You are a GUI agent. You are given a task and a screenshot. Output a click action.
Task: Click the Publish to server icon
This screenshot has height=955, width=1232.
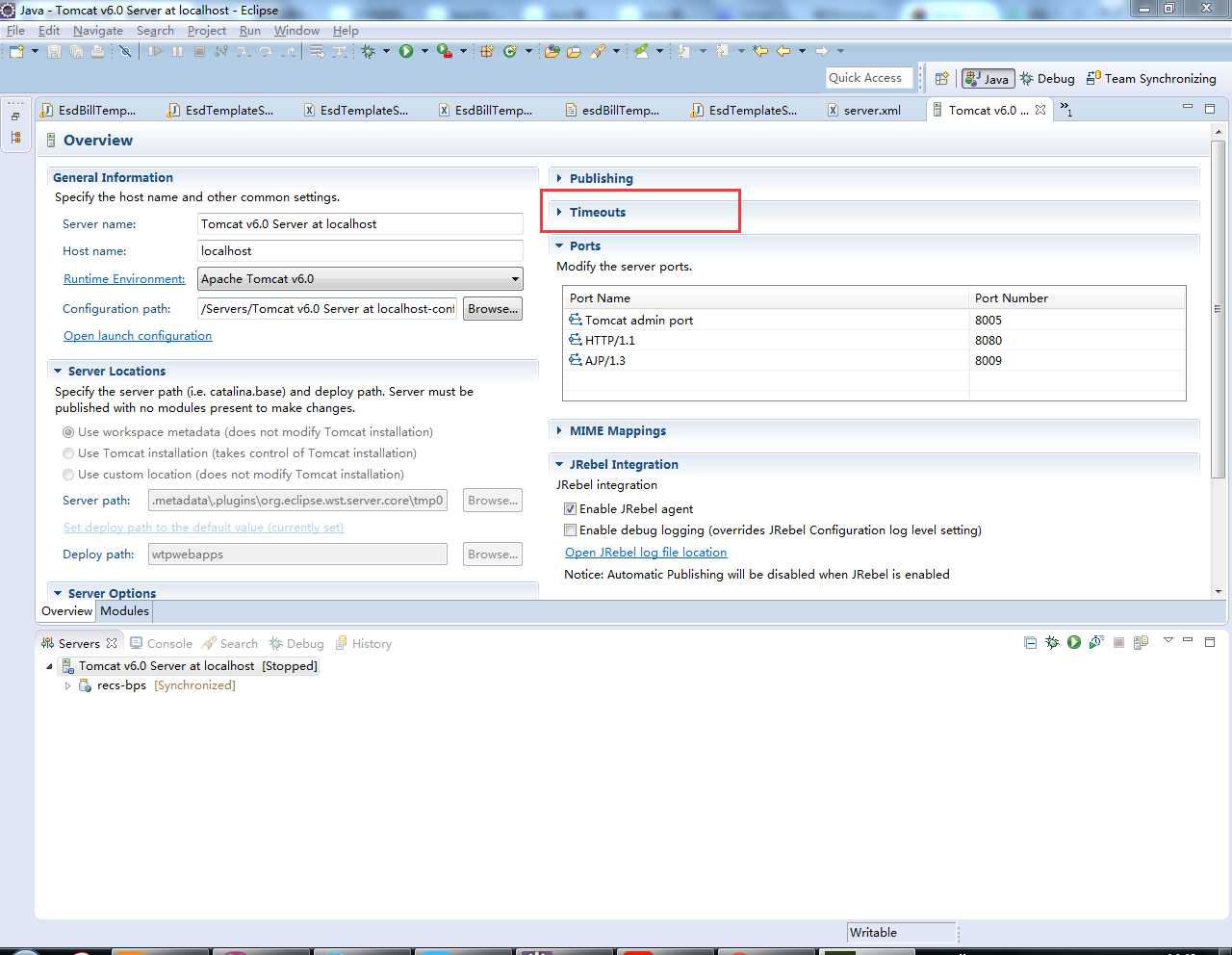1141,642
